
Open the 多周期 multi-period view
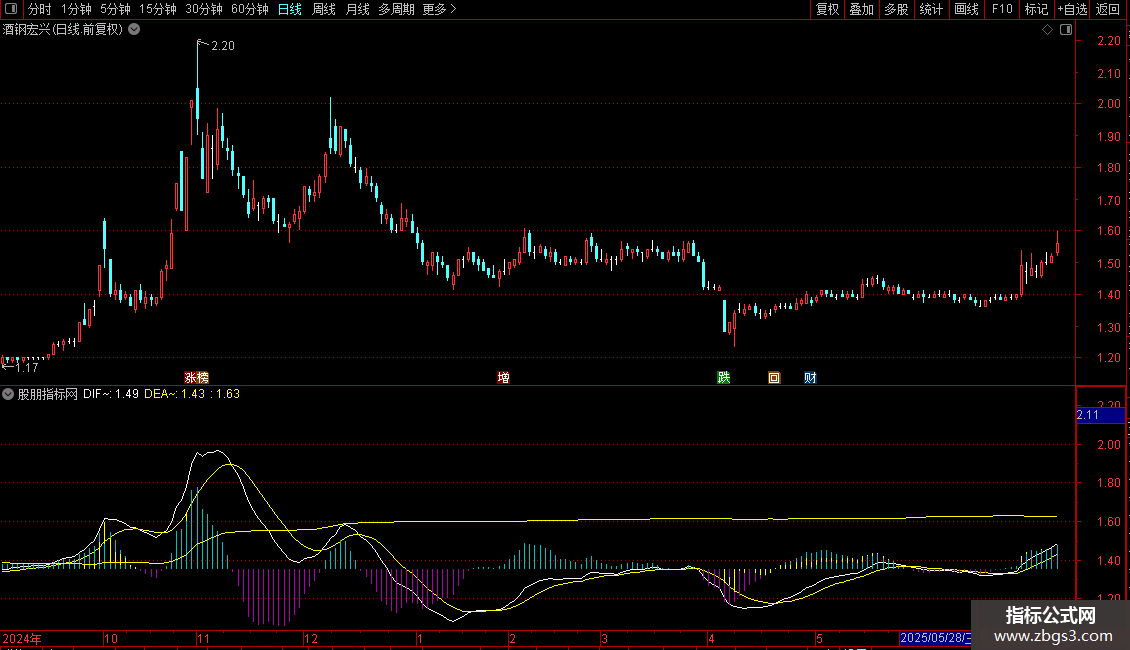(x=396, y=9)
